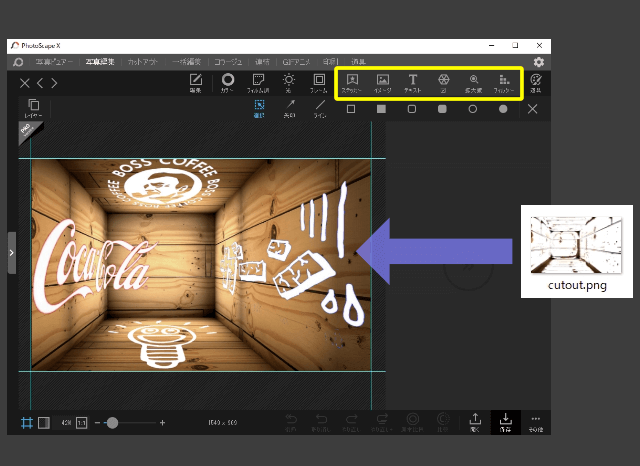Pick the outlined circle shape

473,109
